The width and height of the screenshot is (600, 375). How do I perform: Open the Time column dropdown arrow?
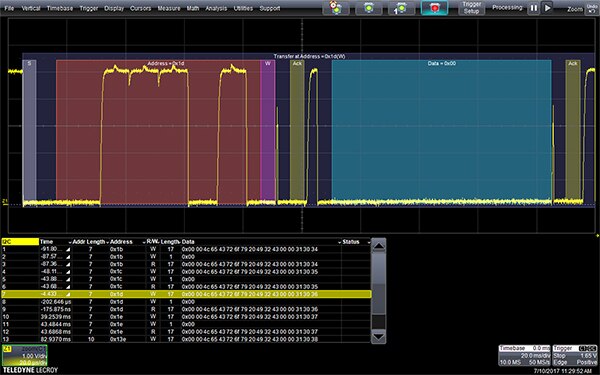click(x=70, y=242)
